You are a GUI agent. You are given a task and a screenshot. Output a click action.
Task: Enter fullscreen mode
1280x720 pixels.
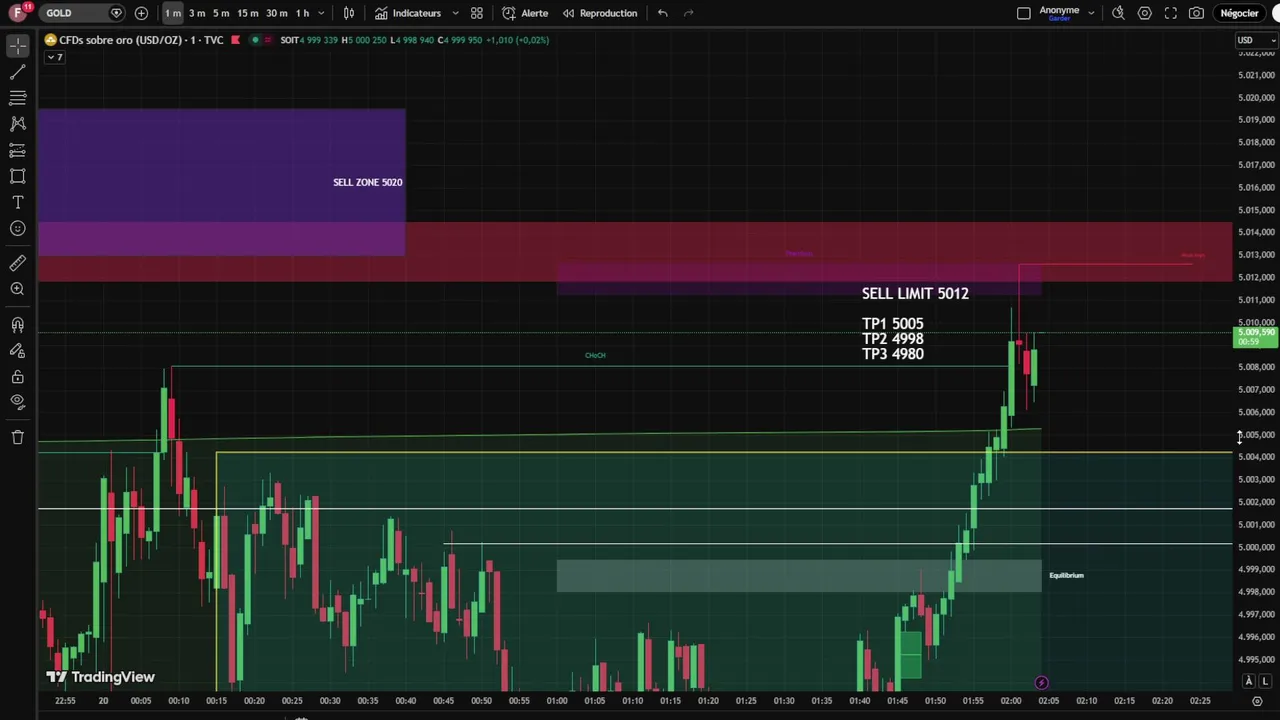pos(1170,13)
